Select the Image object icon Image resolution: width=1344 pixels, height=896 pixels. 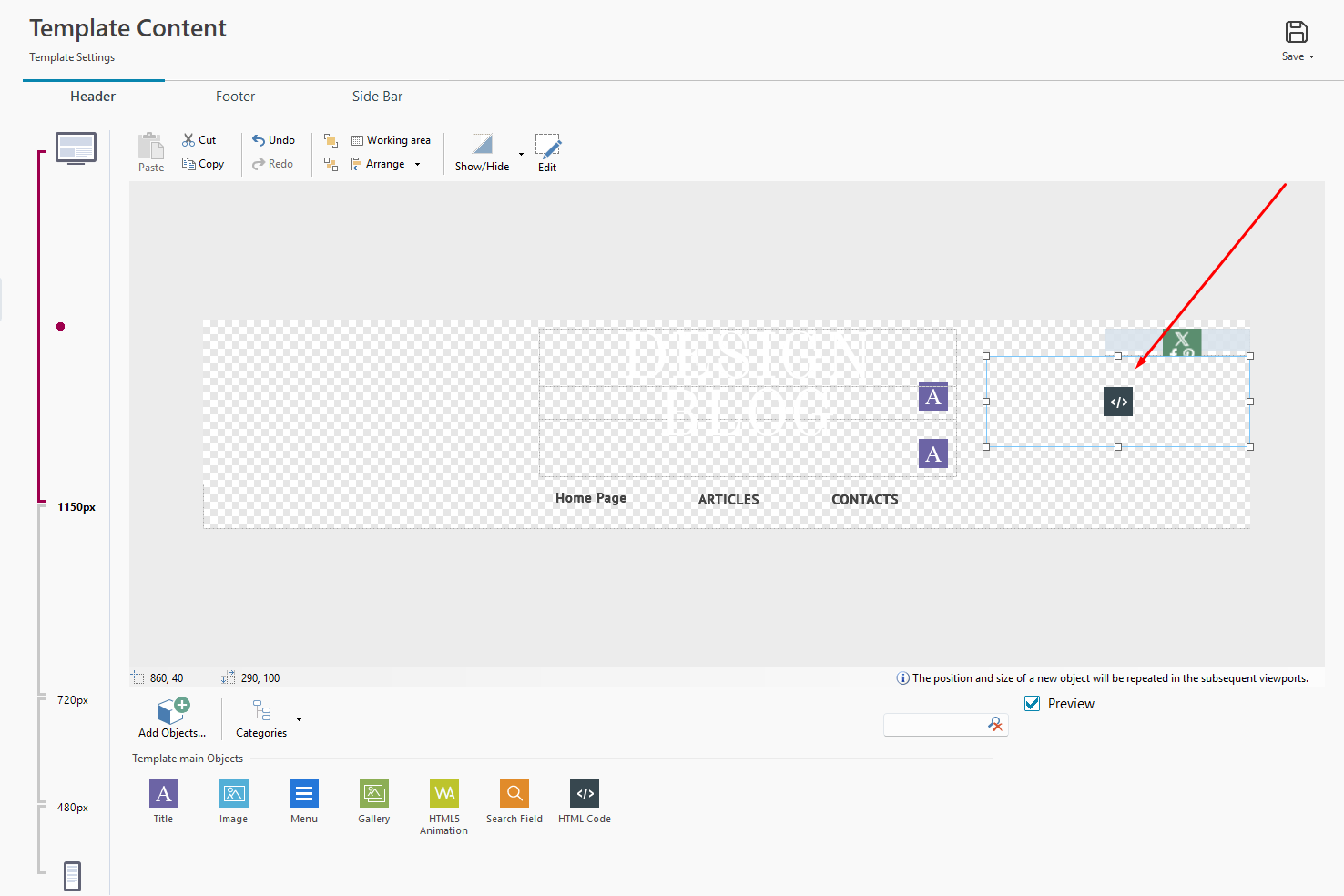234,794
